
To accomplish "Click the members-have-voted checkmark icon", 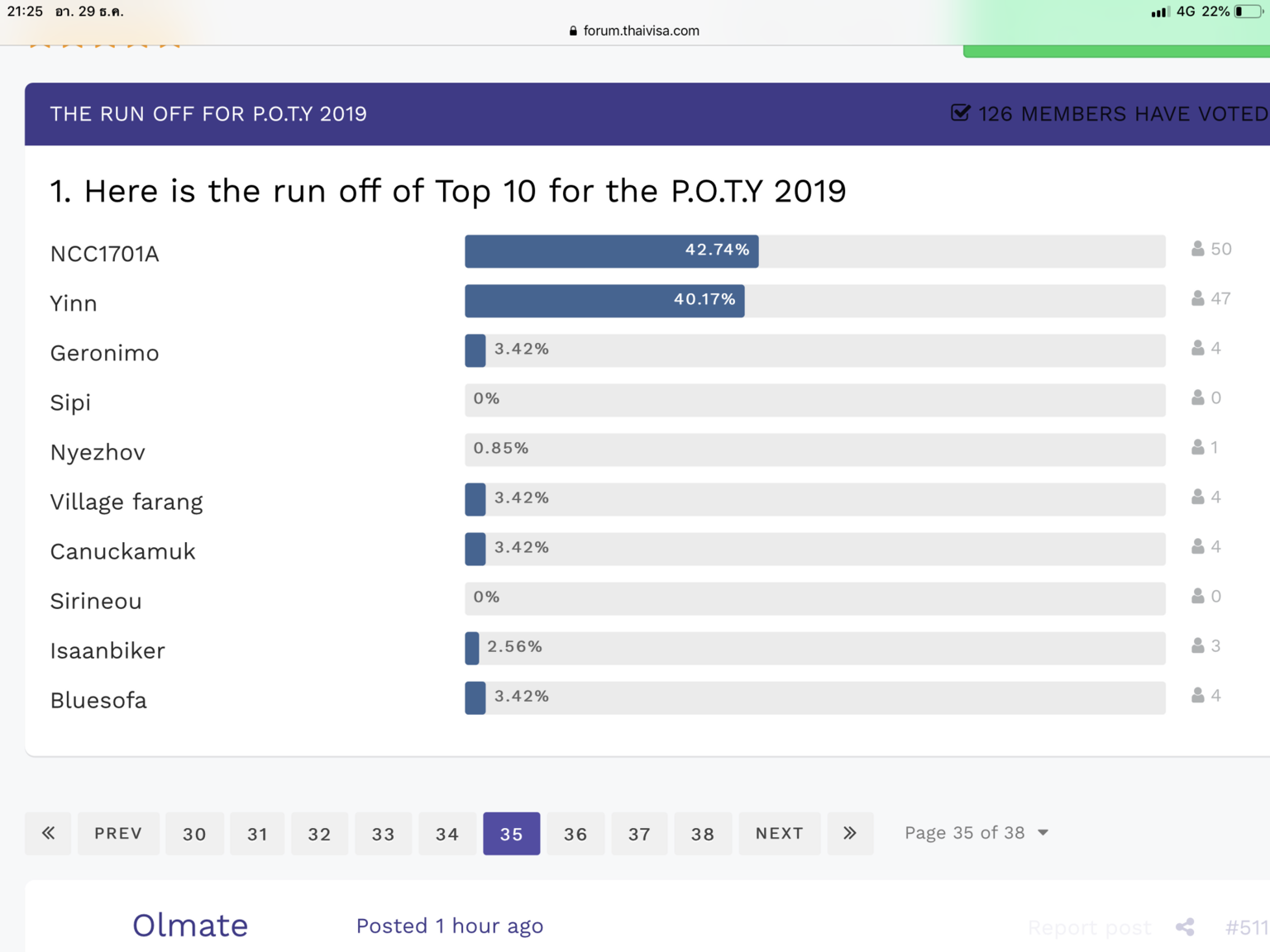I will [960, 113].
